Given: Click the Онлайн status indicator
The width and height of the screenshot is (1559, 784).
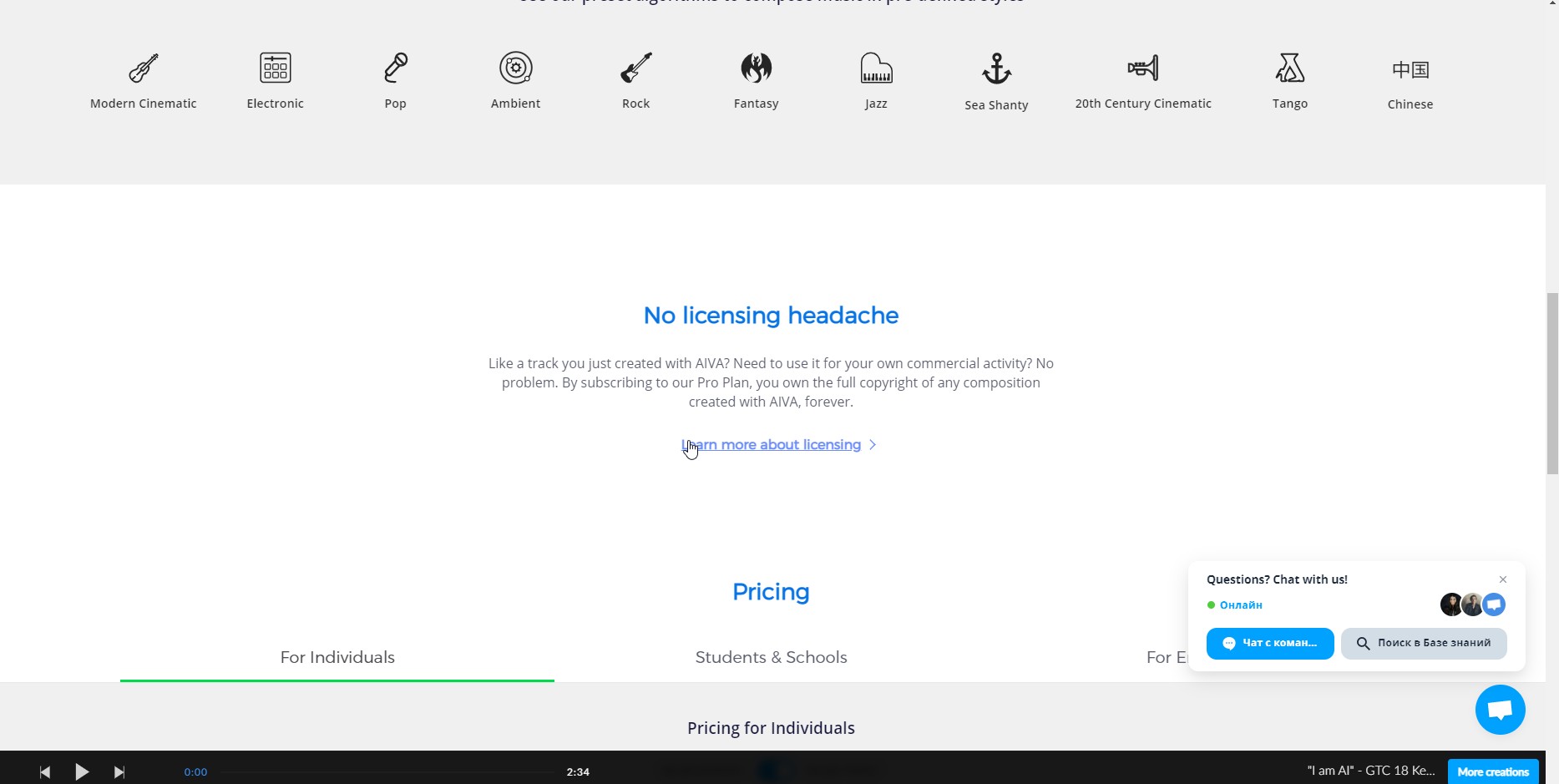Looking at the screenshot, I should pyautogui.click(x=1235, y=605).
